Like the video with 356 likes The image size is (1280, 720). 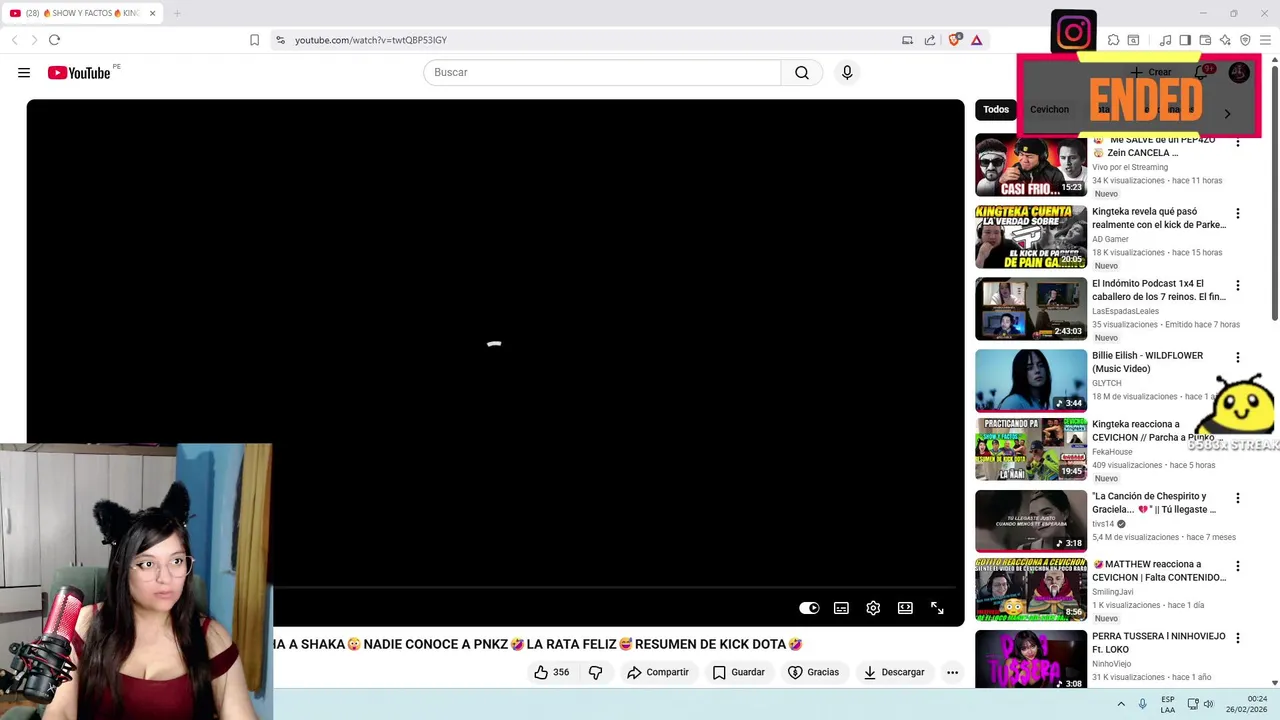(x=551, y=672)
